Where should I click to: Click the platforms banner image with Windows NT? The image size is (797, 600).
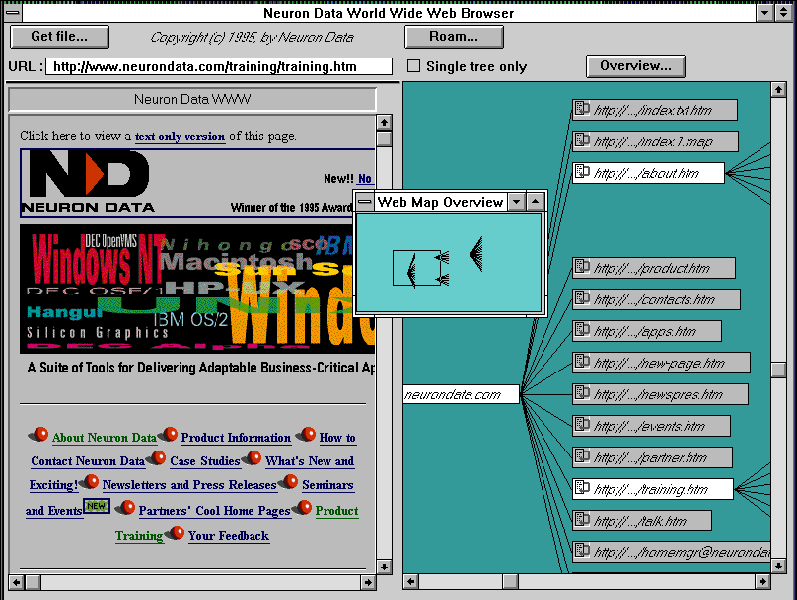pos(197,289)
